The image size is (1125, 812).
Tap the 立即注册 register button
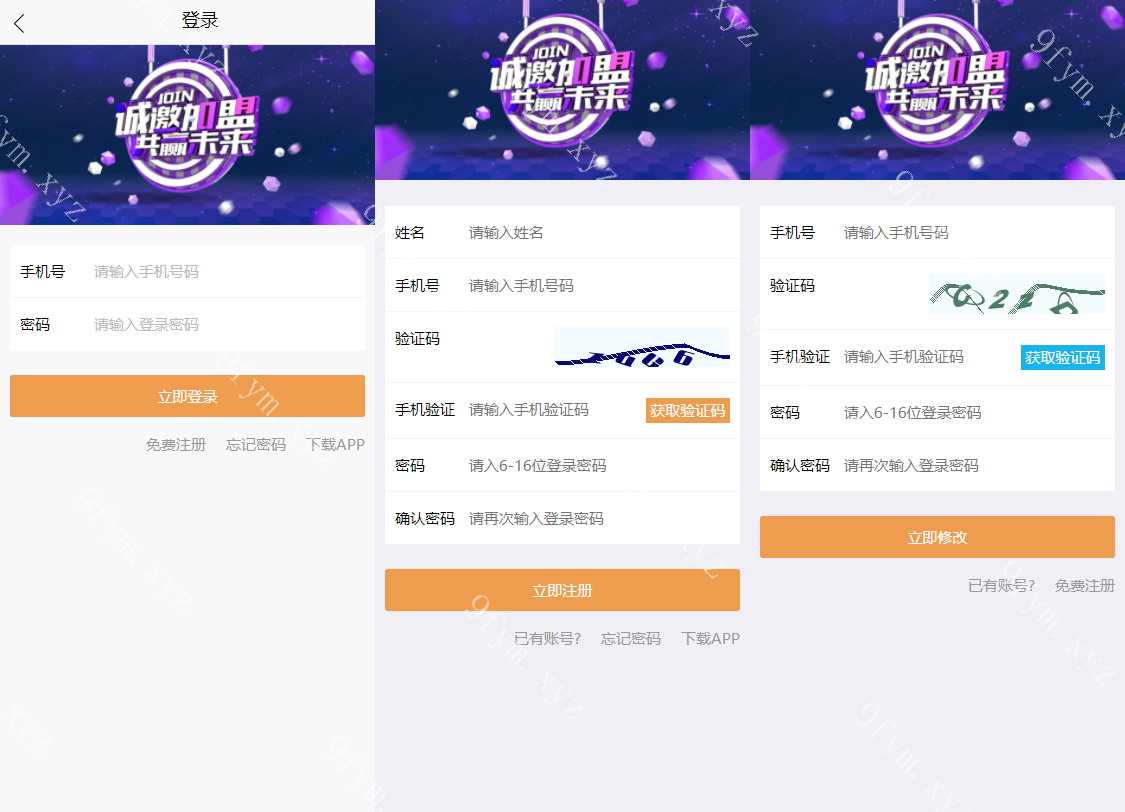562,590
